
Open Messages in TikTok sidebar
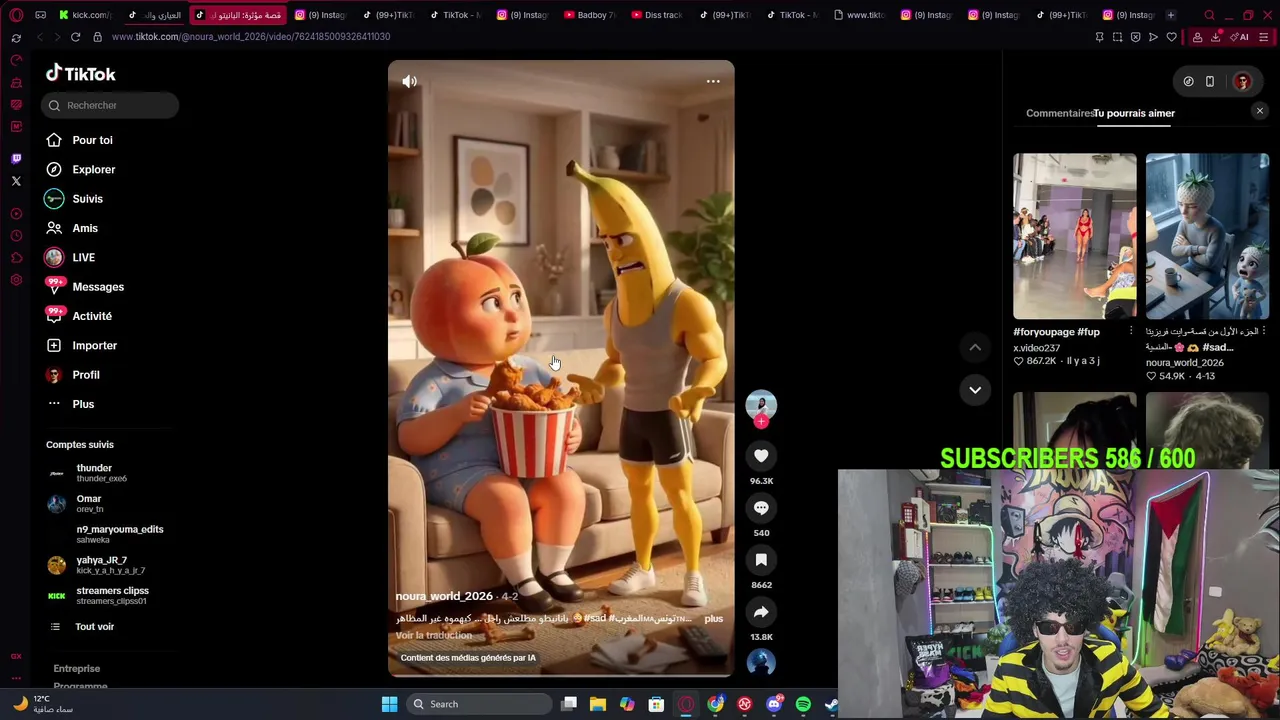[x=97, y=287]
